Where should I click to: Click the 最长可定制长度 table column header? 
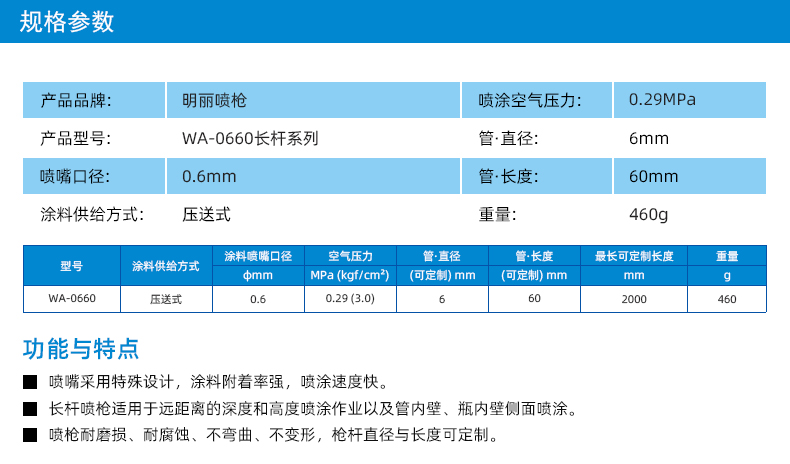click(x=634, y=256)
